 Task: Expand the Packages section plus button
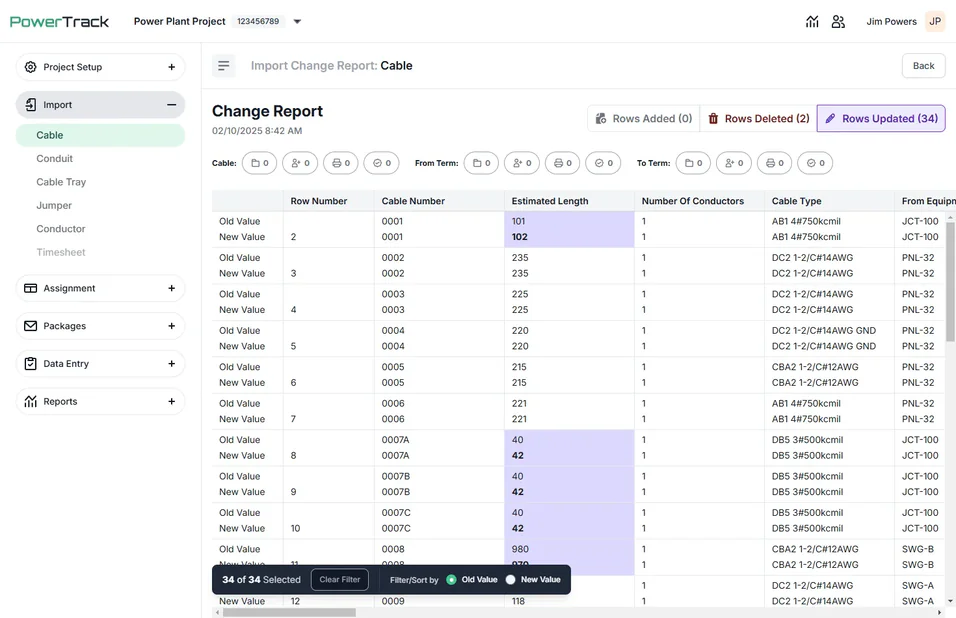click(171, 326)
